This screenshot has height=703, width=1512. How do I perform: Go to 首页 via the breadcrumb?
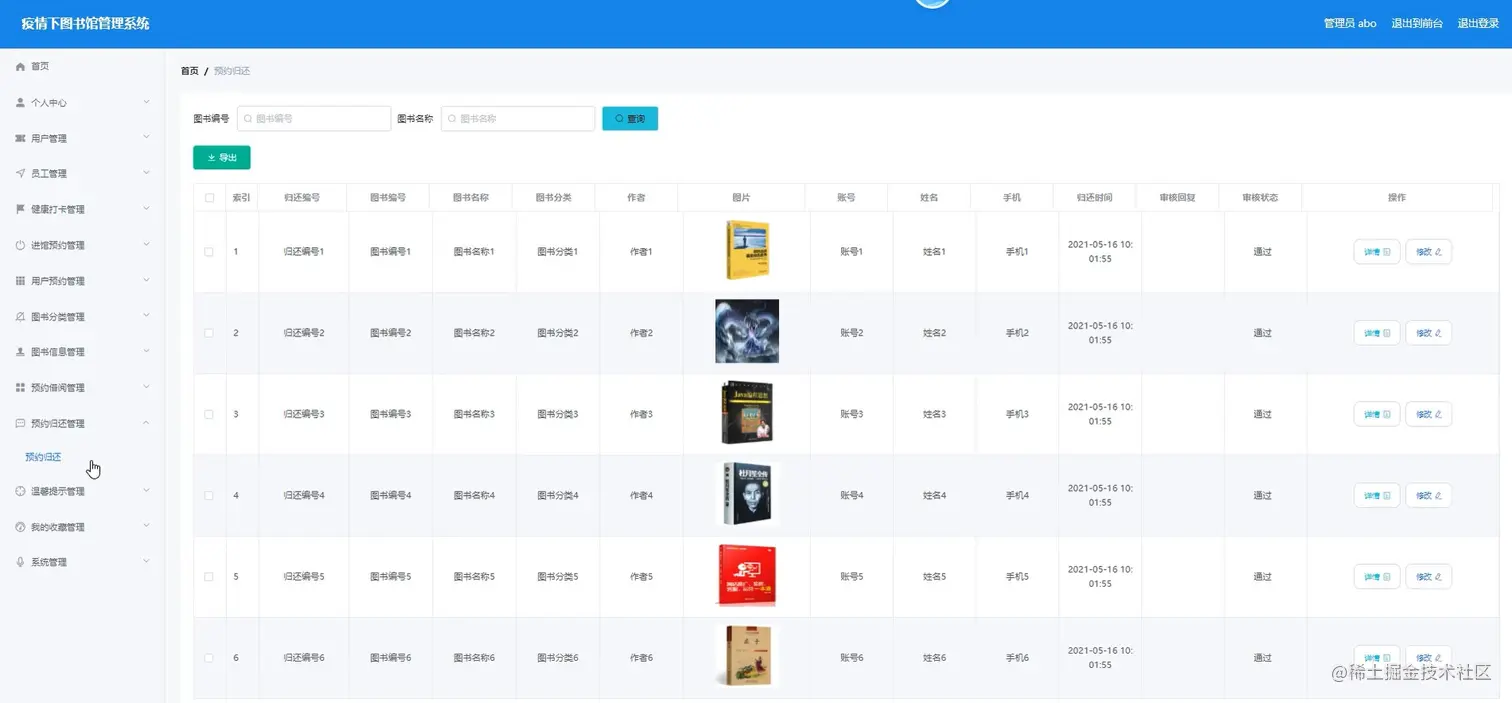tap(189, 71)
